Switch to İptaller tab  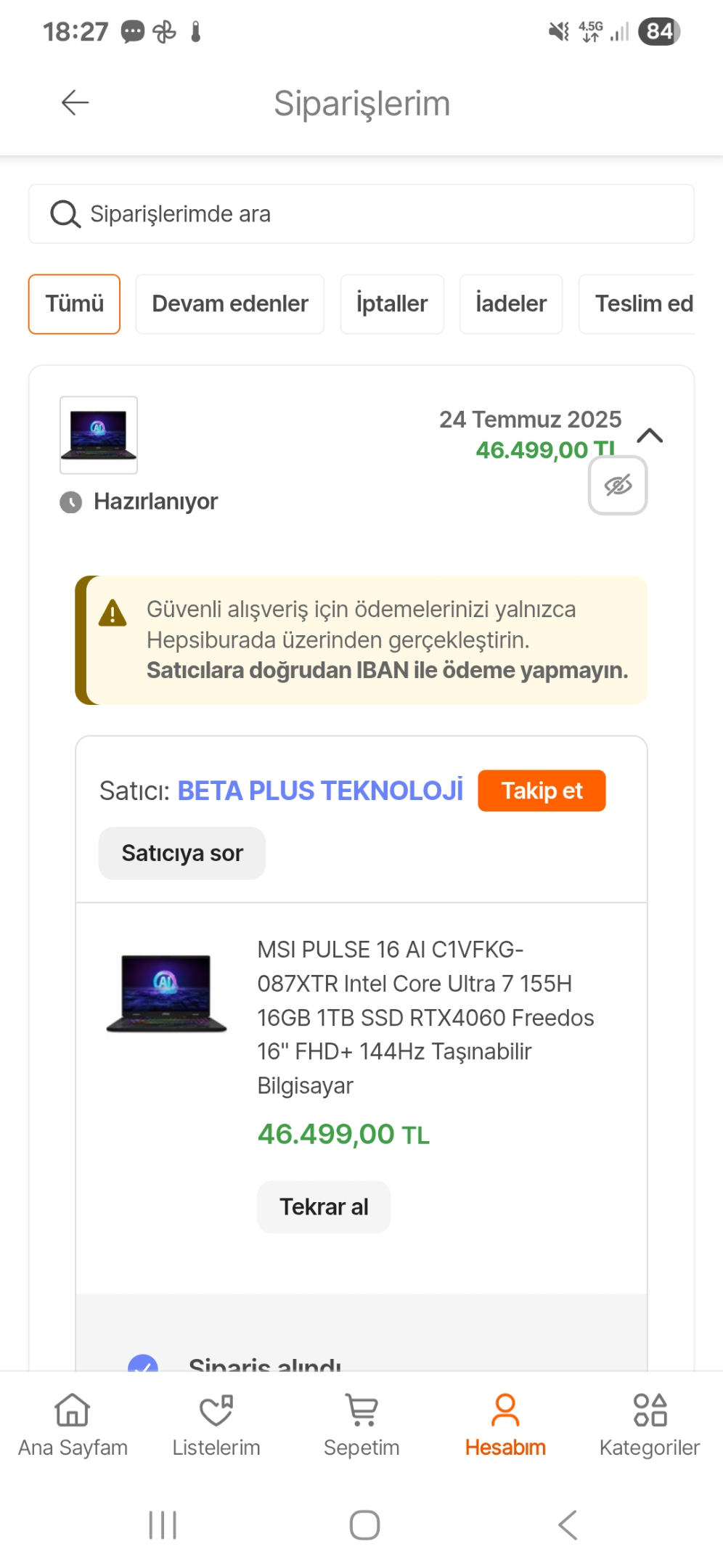click(x=392, y=304)
